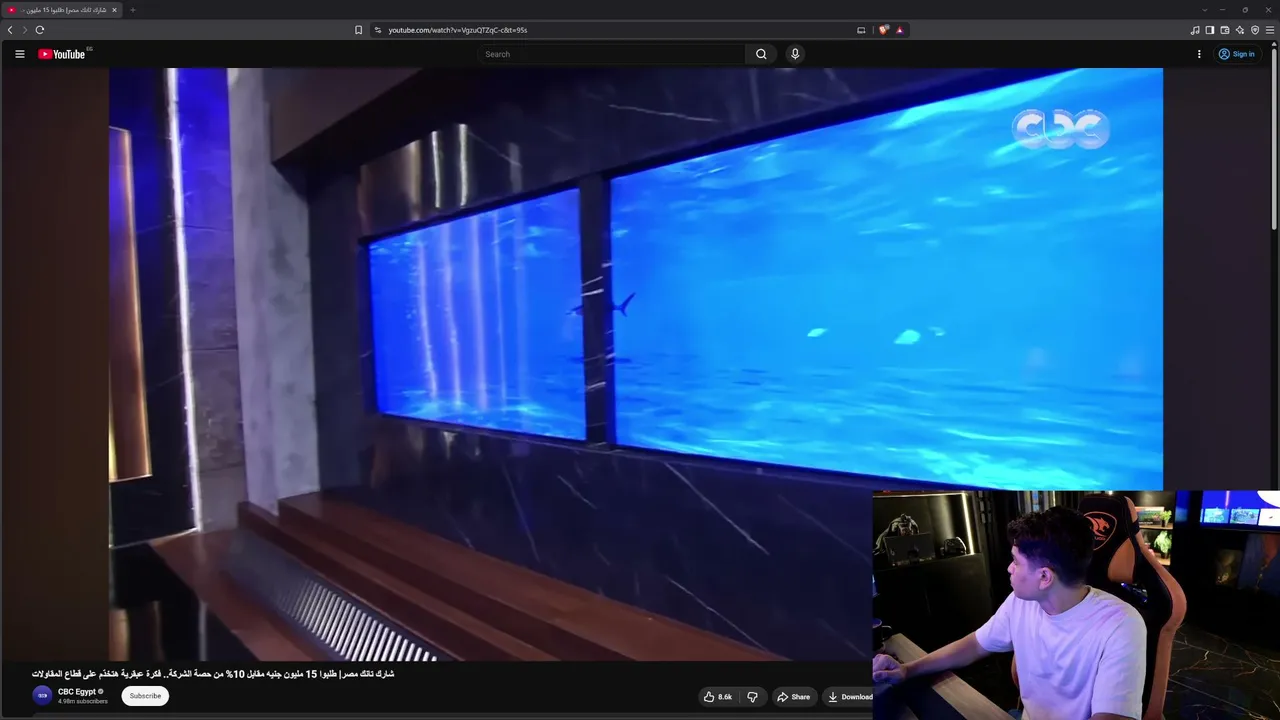
Task: Reload the current page
Action: coord(40,30)
